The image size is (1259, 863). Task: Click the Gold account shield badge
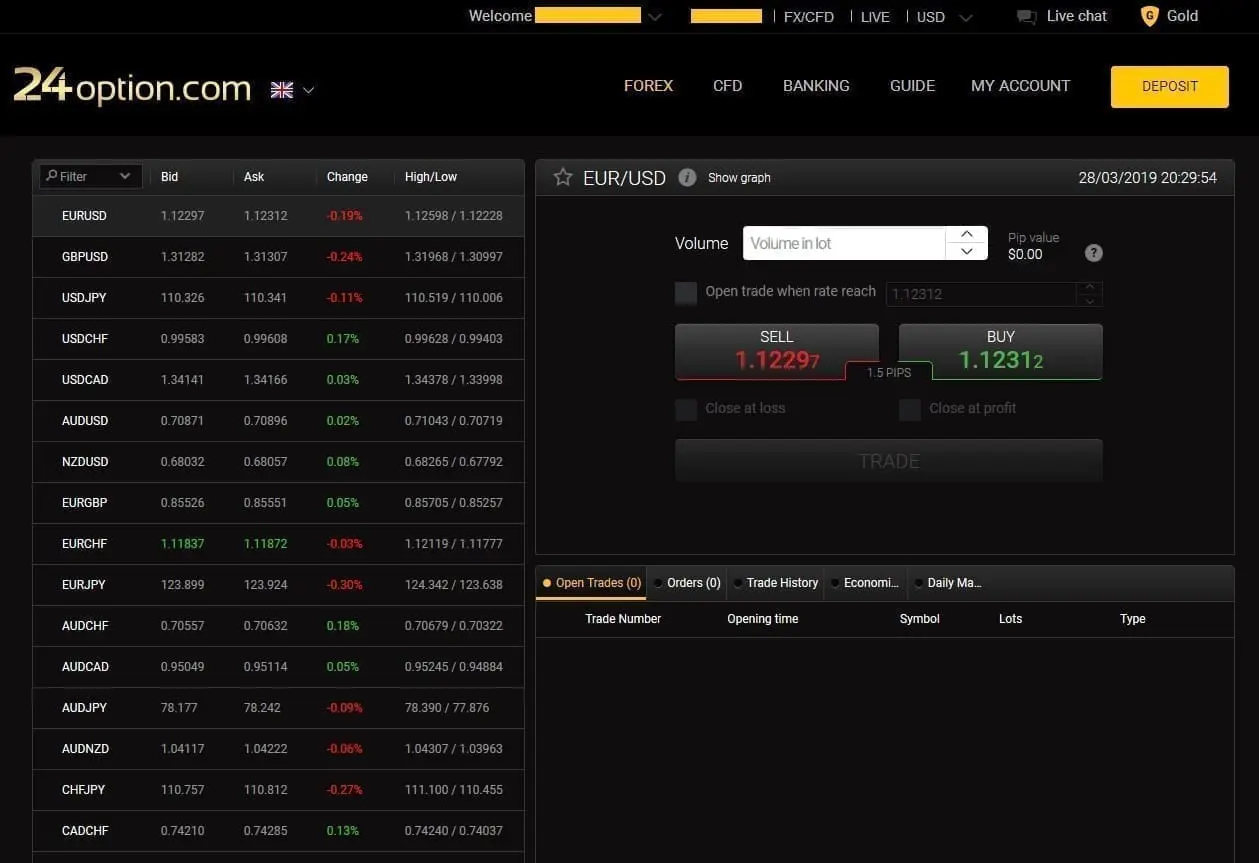1150,16
